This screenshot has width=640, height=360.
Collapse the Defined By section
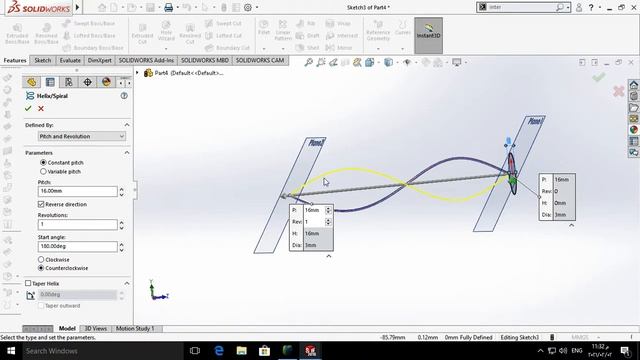click(127, 125)
